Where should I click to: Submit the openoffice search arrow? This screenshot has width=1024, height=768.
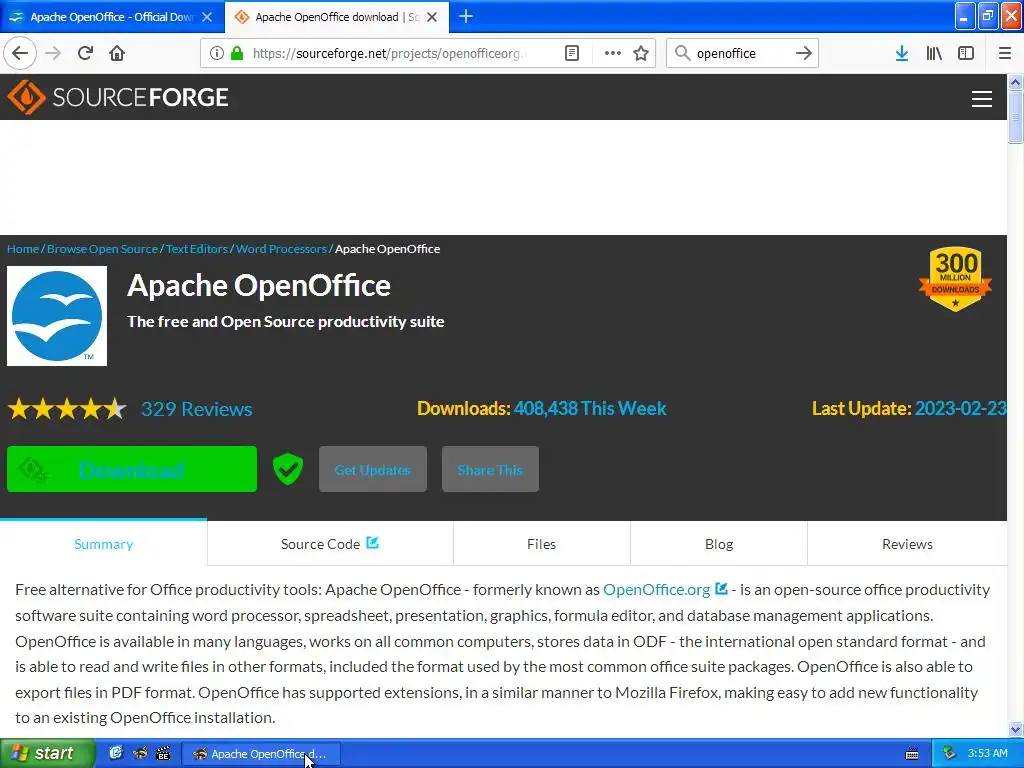point(804,53)
